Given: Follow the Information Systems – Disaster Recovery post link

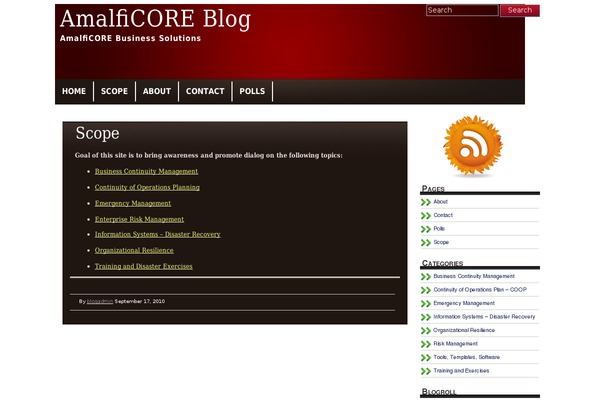Looking at the screenshot, I should 158,234.
